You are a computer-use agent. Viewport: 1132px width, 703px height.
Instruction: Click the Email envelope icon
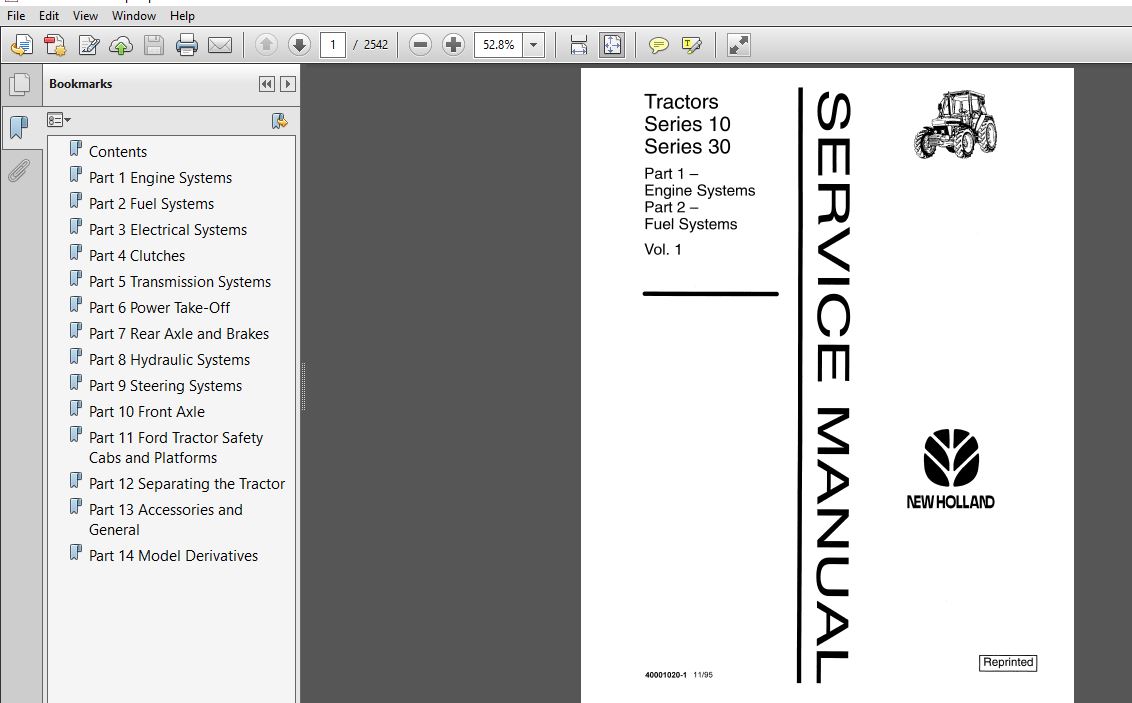[x=220, y=45]
